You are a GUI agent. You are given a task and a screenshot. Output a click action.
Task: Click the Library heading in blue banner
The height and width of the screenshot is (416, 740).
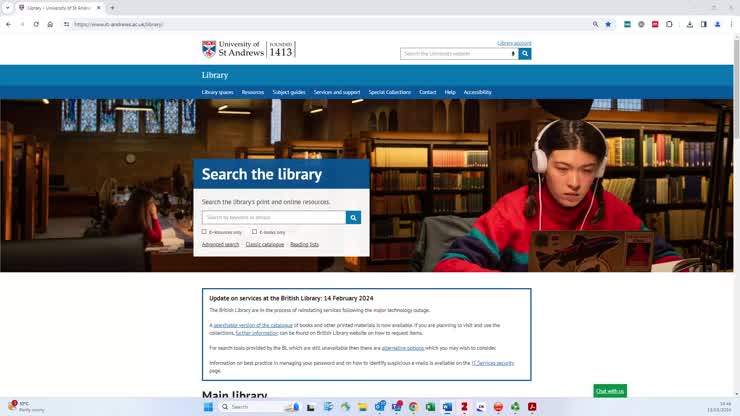(215, 75)
